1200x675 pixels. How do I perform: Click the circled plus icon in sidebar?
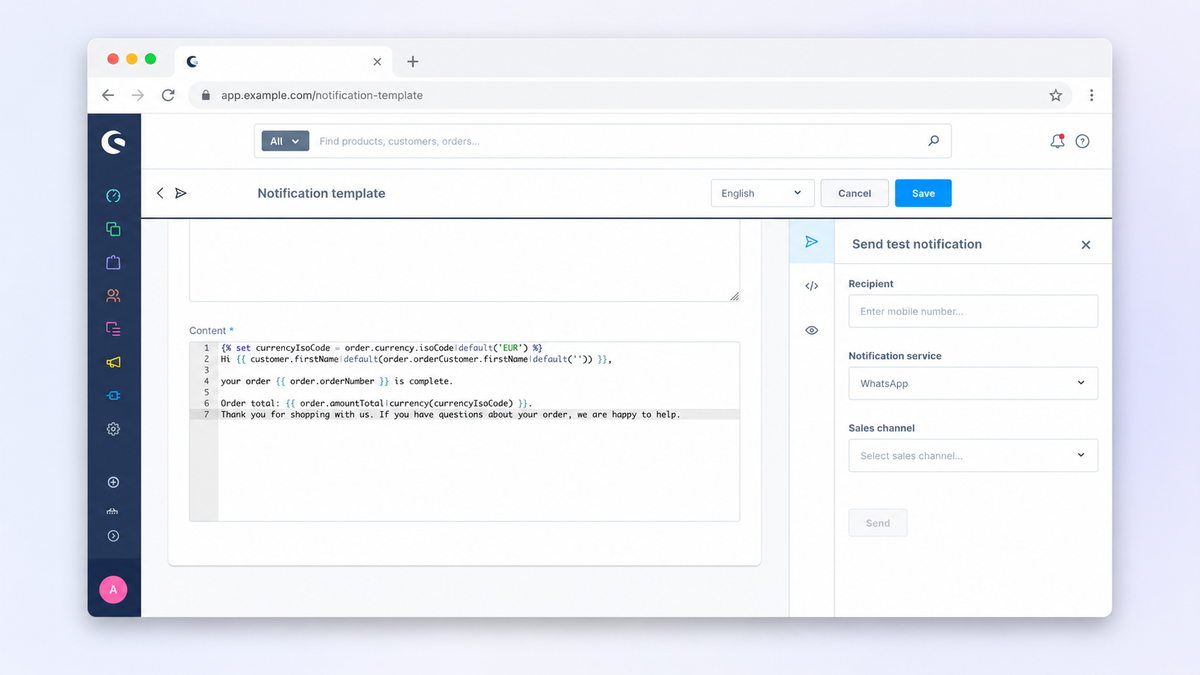(113, 482)
